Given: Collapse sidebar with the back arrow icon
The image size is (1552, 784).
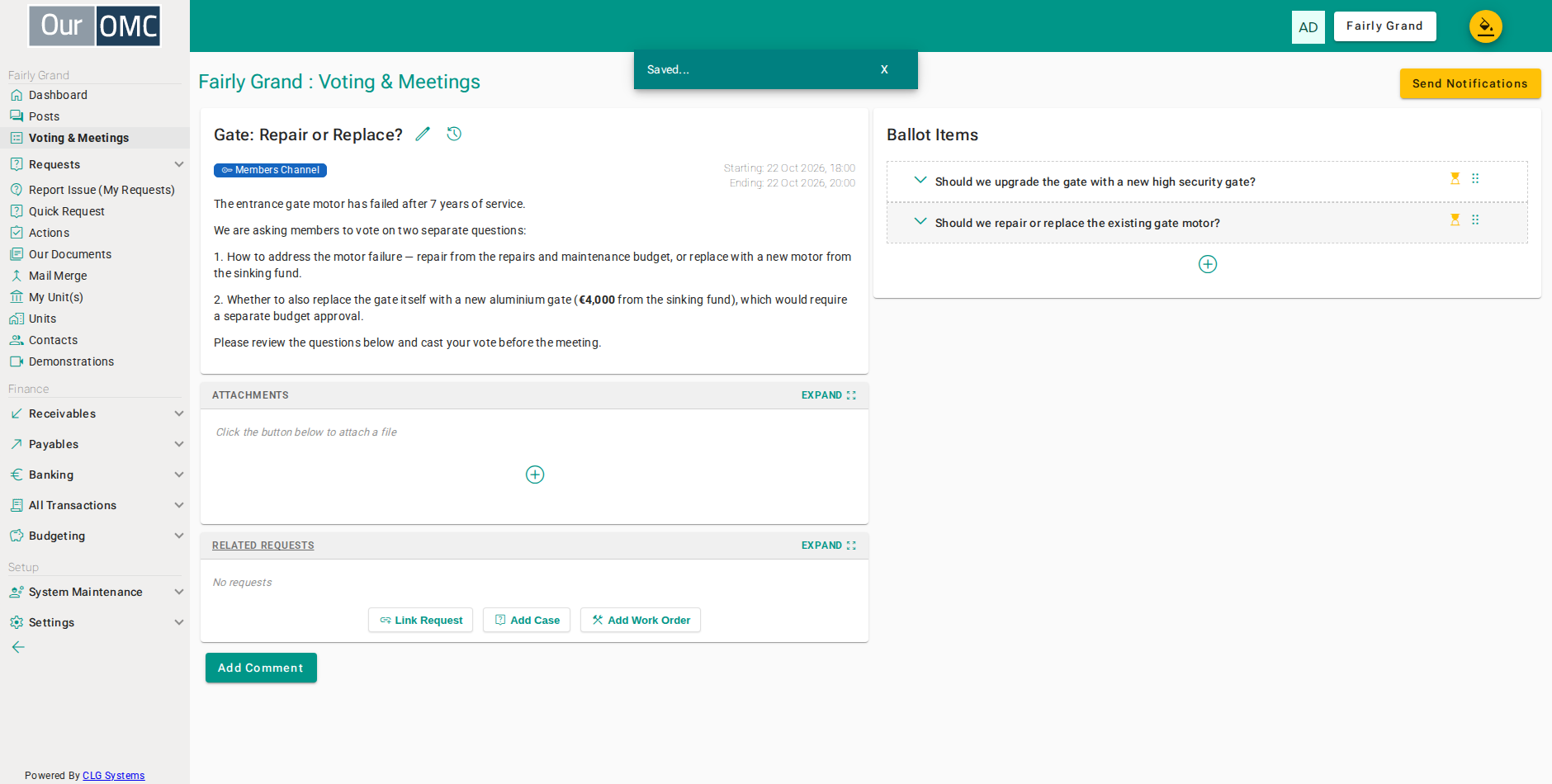Looking at the screenshot, I should click(x=18, y=647).
